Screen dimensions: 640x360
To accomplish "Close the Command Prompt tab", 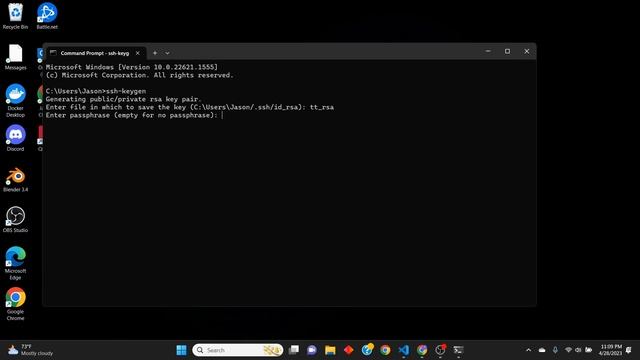I will [138, 53].
